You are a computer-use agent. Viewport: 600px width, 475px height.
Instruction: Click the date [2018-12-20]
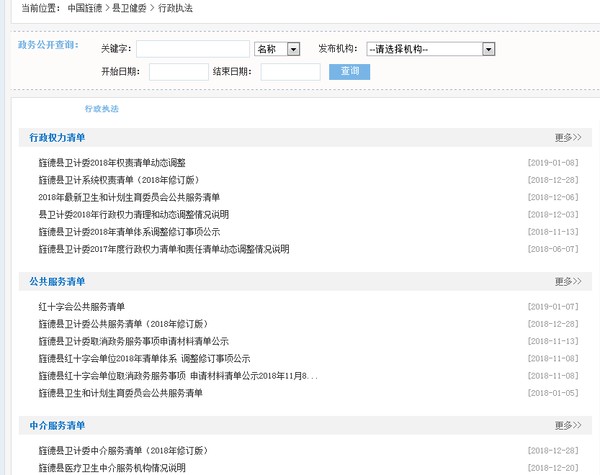pos(553,468)
